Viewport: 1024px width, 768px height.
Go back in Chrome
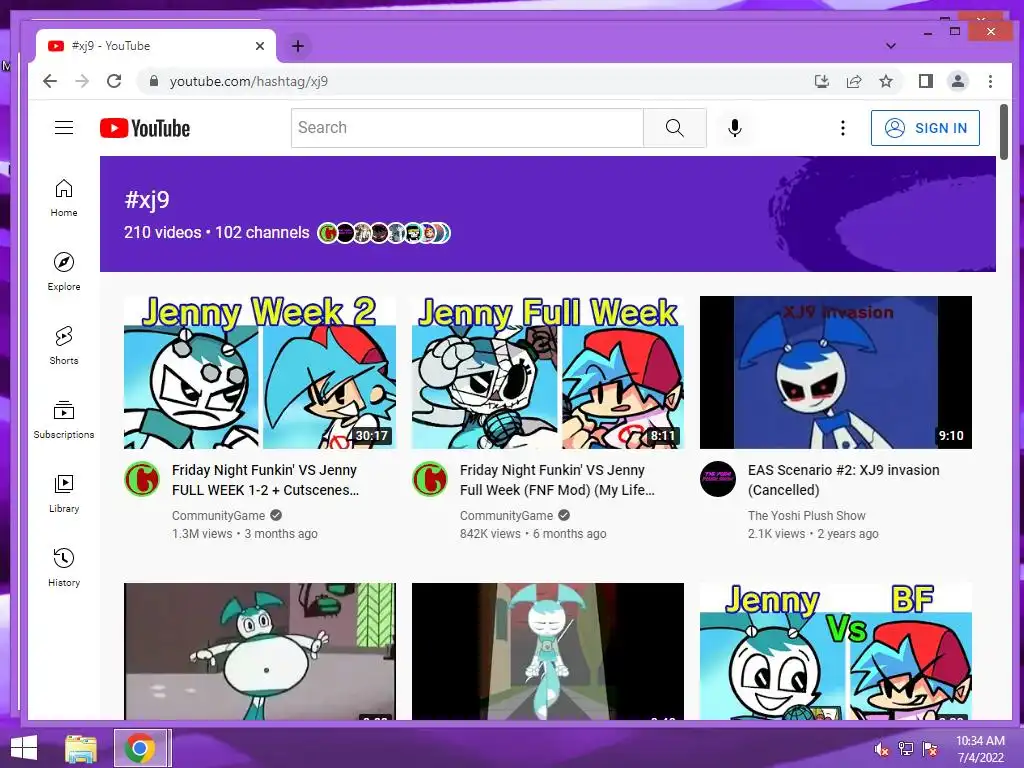tap(50, 81)
